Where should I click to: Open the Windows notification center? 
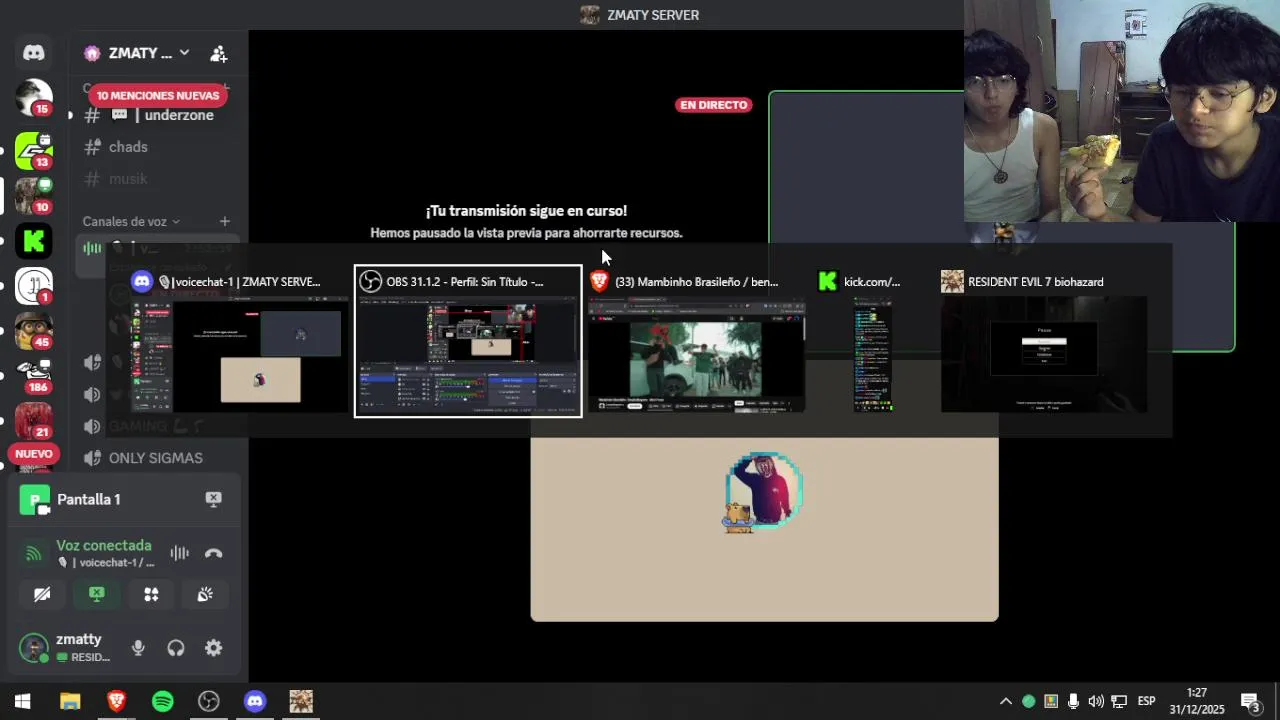click(1250, 701)
